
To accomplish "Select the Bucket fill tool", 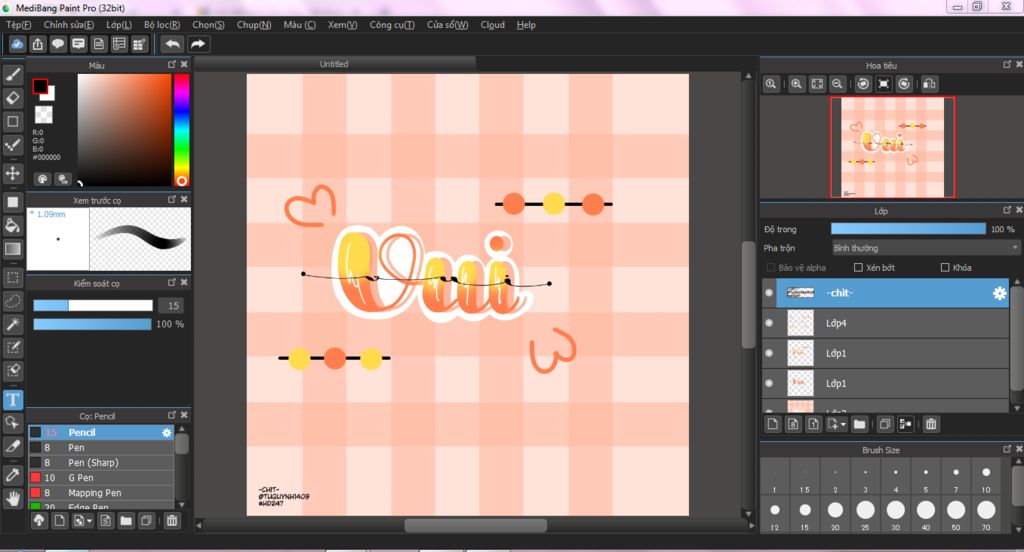I will point(12,225).
